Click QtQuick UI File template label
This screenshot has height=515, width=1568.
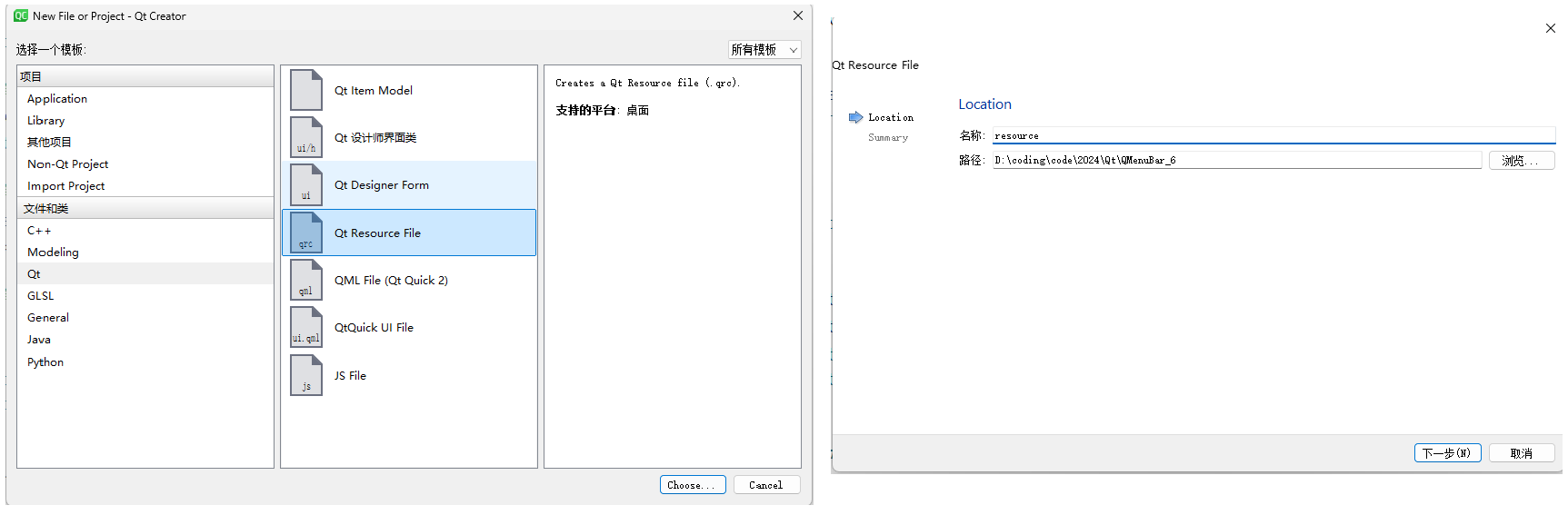(374, 327)
